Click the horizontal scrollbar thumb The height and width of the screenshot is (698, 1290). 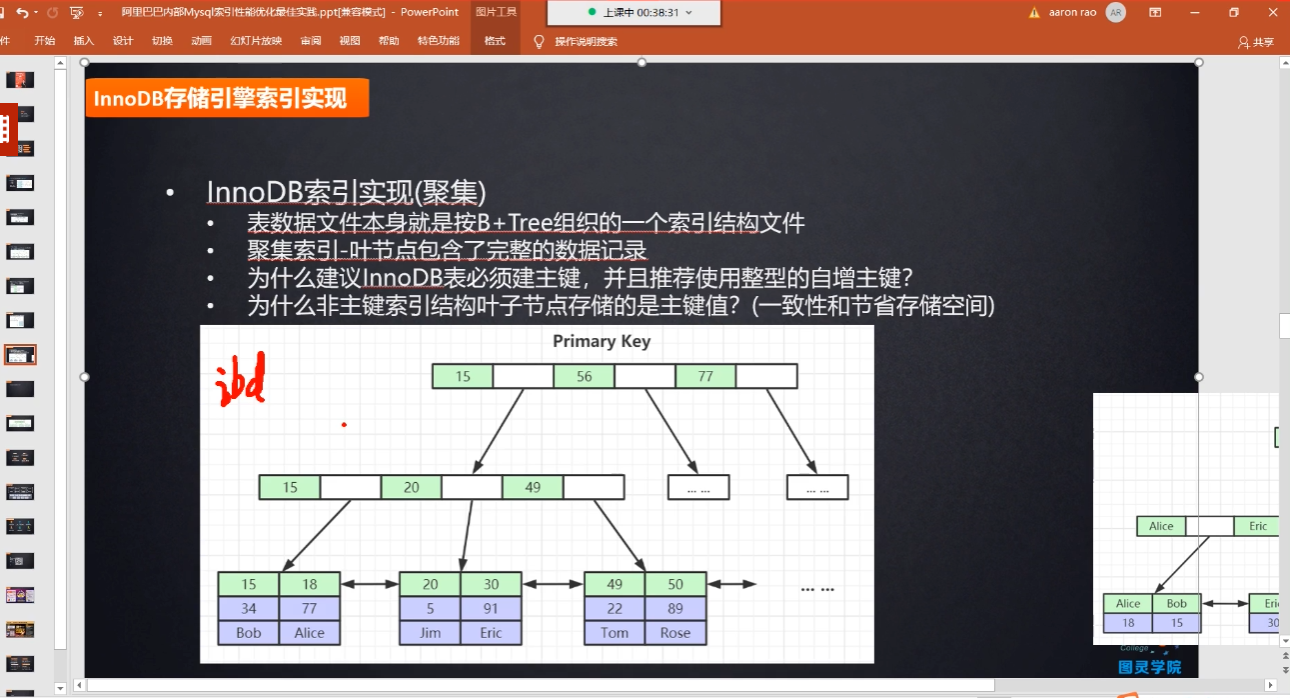point(541,686)
